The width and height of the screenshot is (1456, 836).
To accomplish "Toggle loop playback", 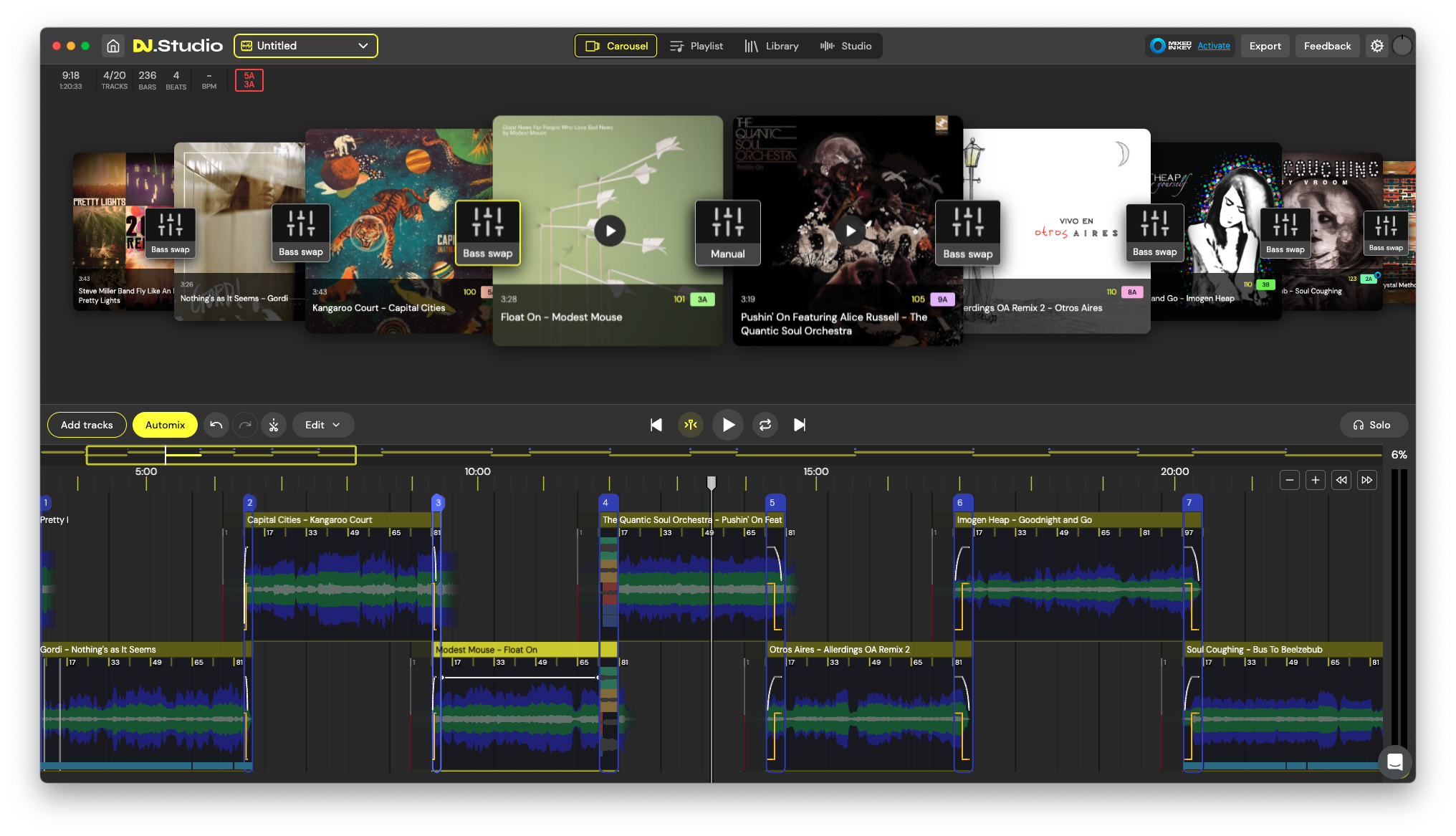I will pyautogui.click(x=765, y=425).
